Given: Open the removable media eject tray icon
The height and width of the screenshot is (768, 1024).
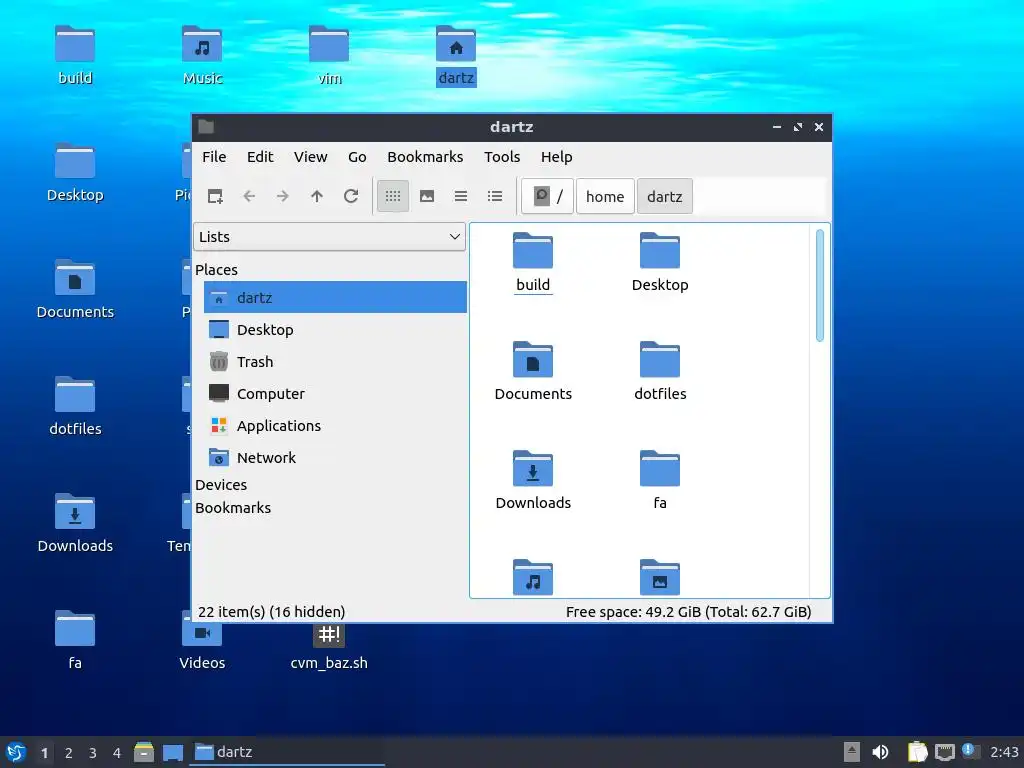Looking at the screenshot, I should [852, 752].
